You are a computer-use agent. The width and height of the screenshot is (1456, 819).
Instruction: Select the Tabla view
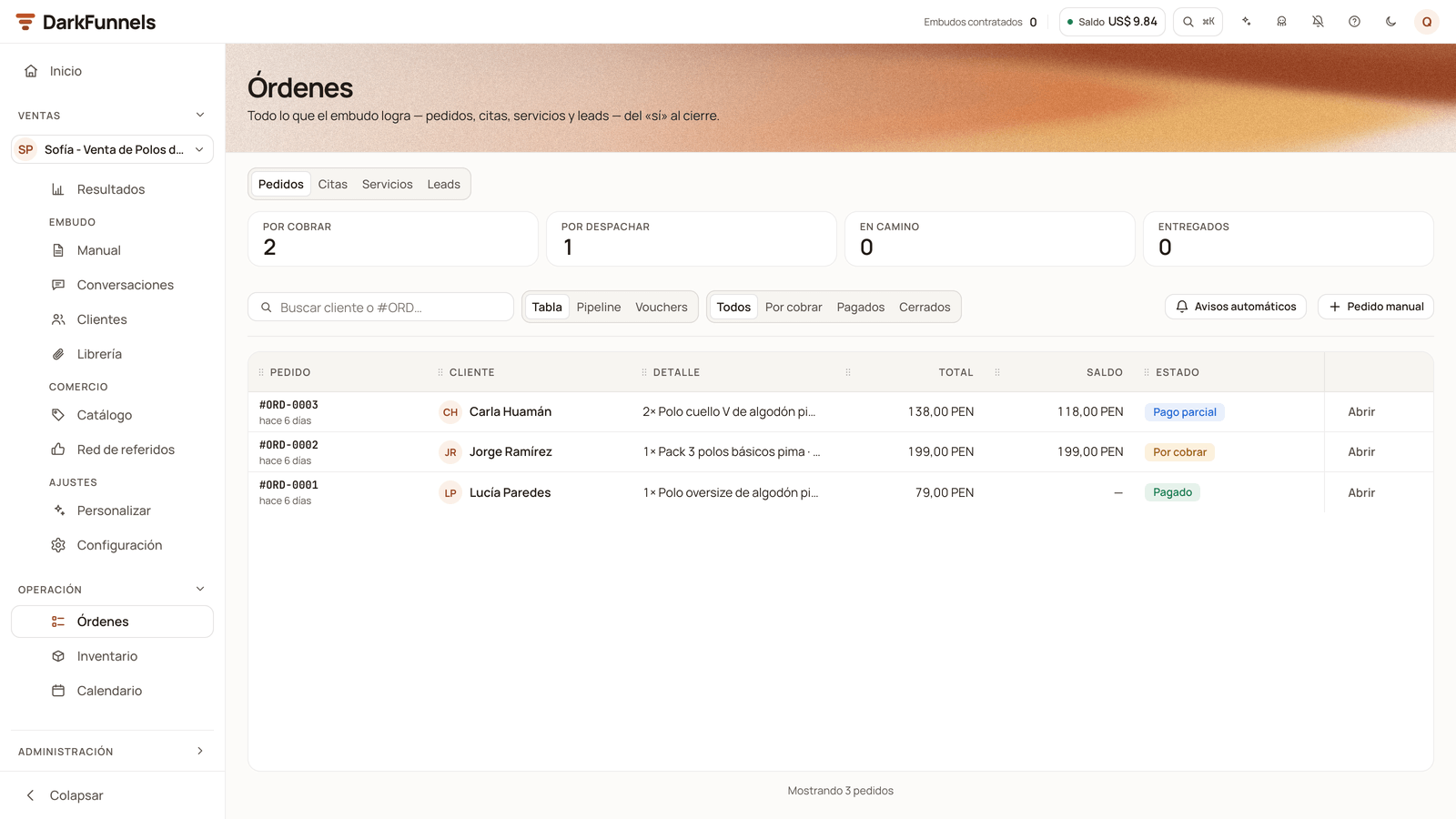pos(547,307)
